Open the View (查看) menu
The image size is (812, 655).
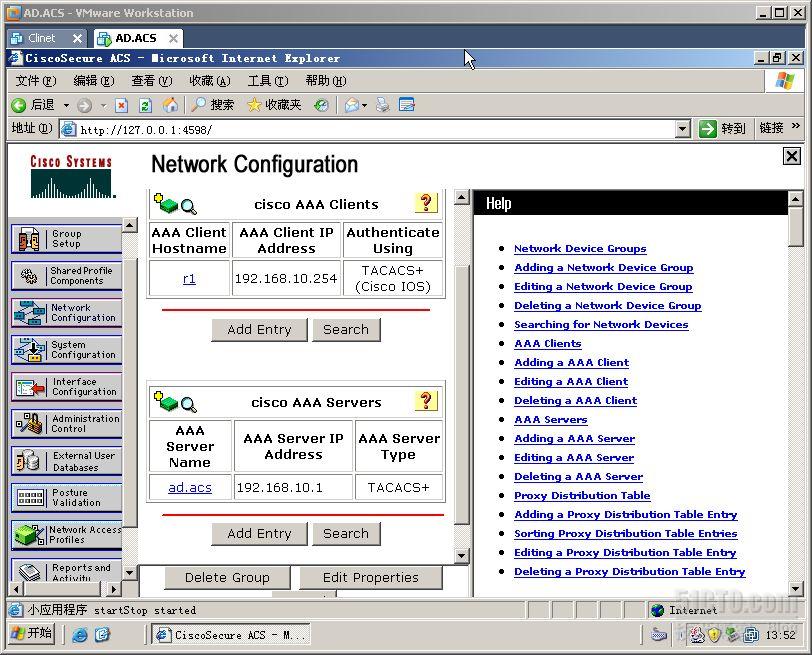[x=151, y=81]
